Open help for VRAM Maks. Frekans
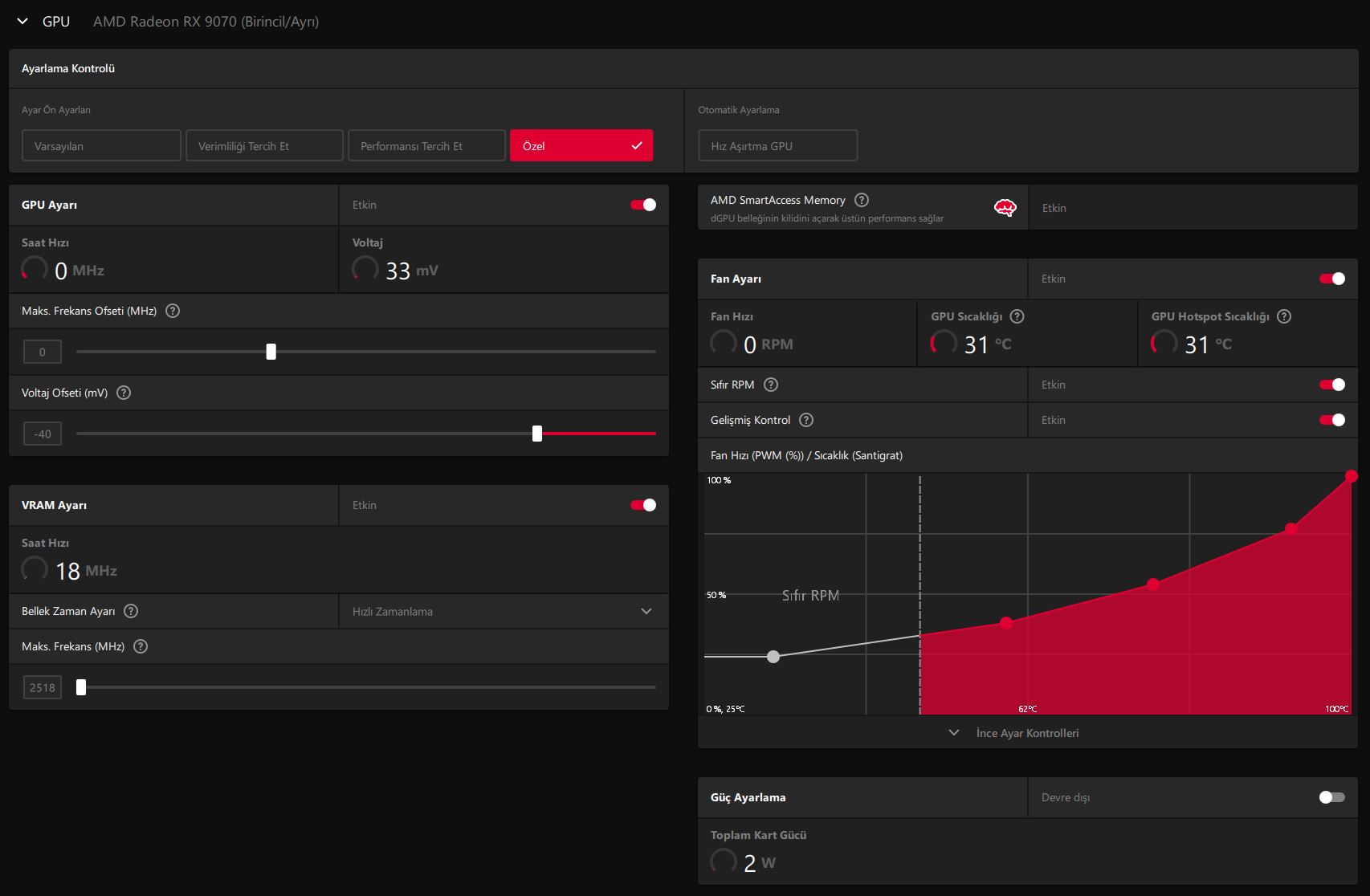Screen dimensions: 1370x896 pyautogui.click(x=141, y=646)
